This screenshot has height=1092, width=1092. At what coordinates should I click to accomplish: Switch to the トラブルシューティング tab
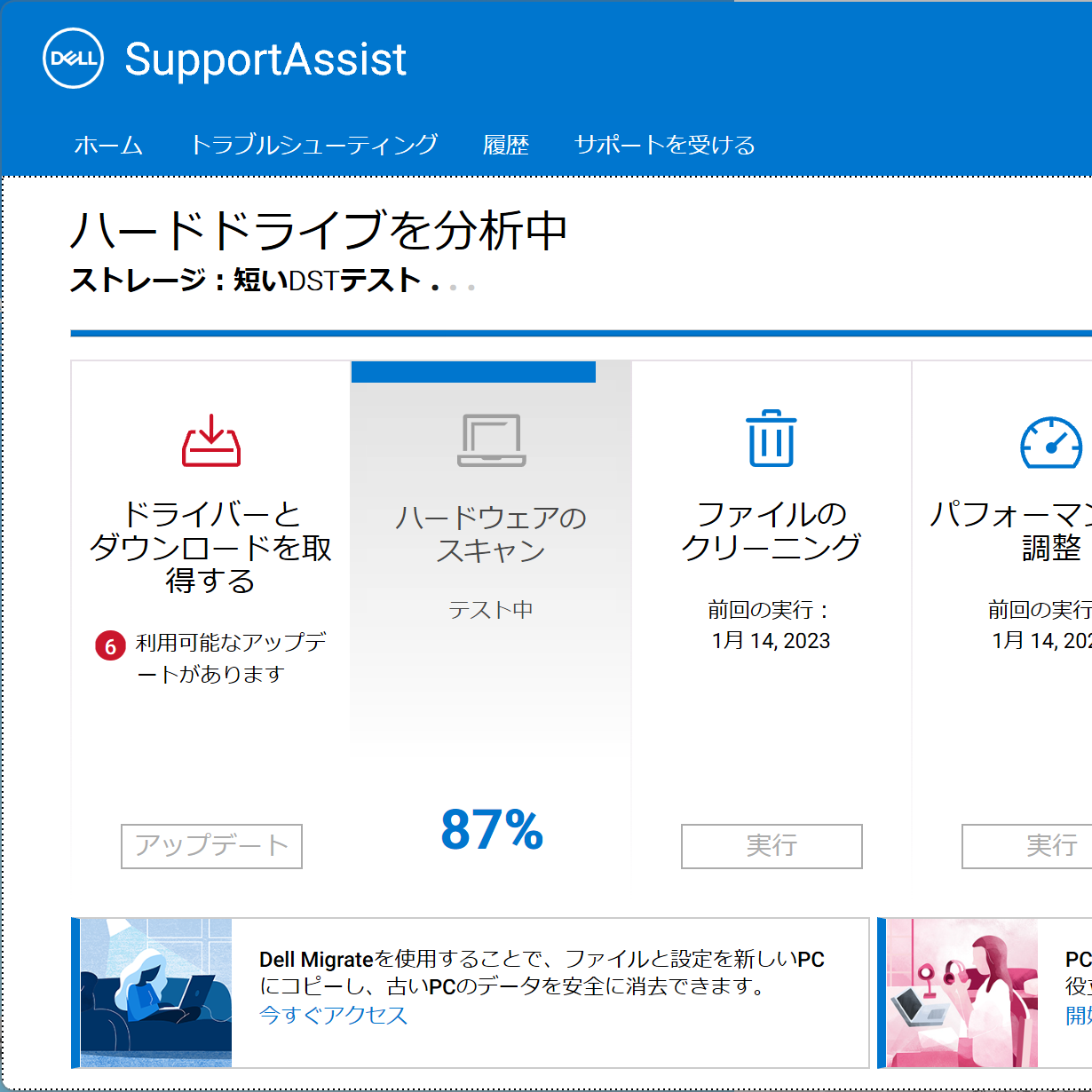314,145
